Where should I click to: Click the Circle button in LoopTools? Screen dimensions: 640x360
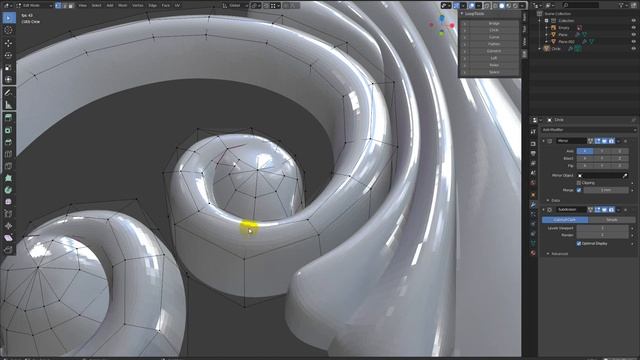(494, 30)
